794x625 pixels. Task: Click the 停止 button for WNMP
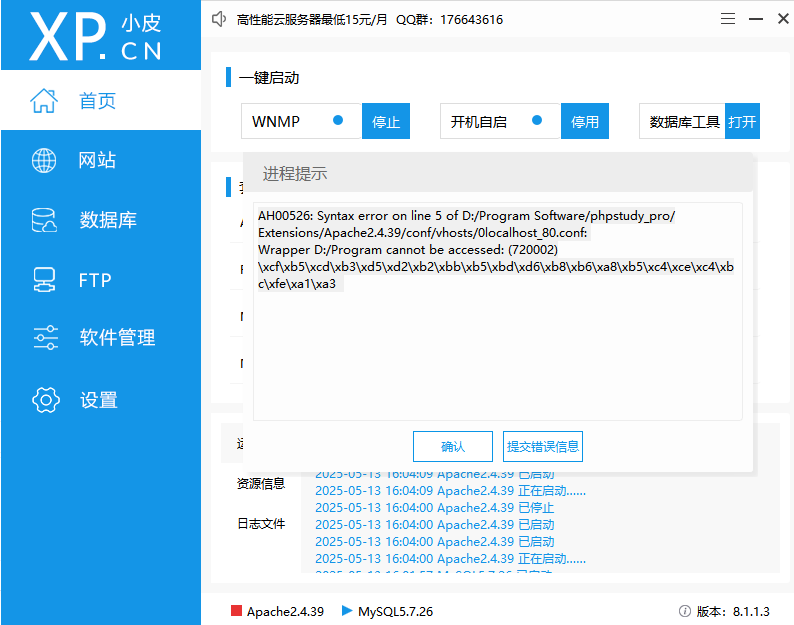386,122
